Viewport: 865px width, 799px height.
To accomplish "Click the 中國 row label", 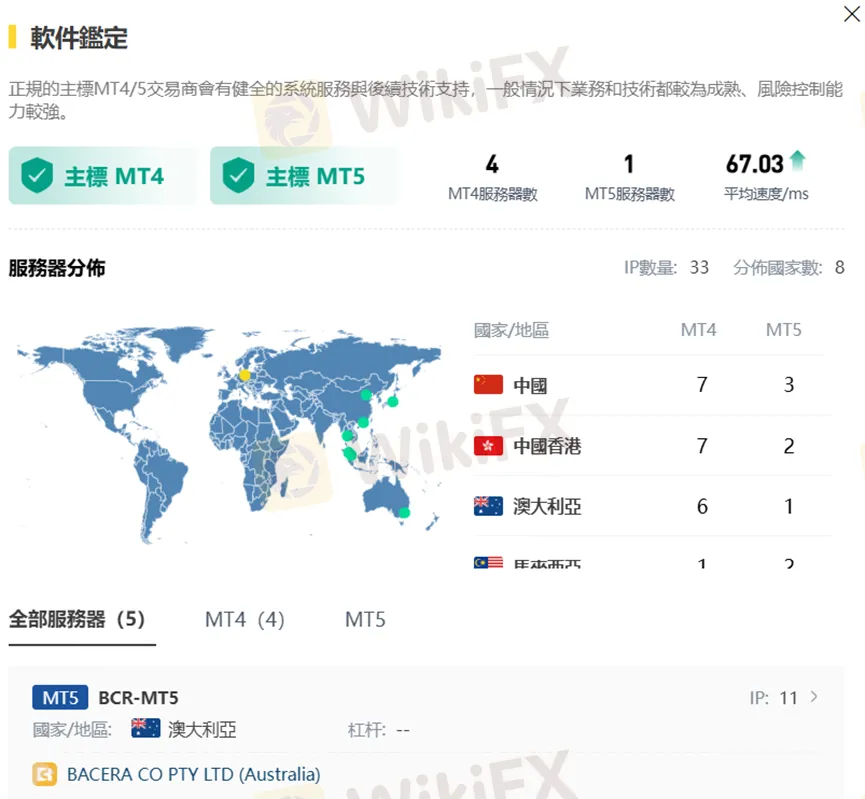I will (530, 385).
